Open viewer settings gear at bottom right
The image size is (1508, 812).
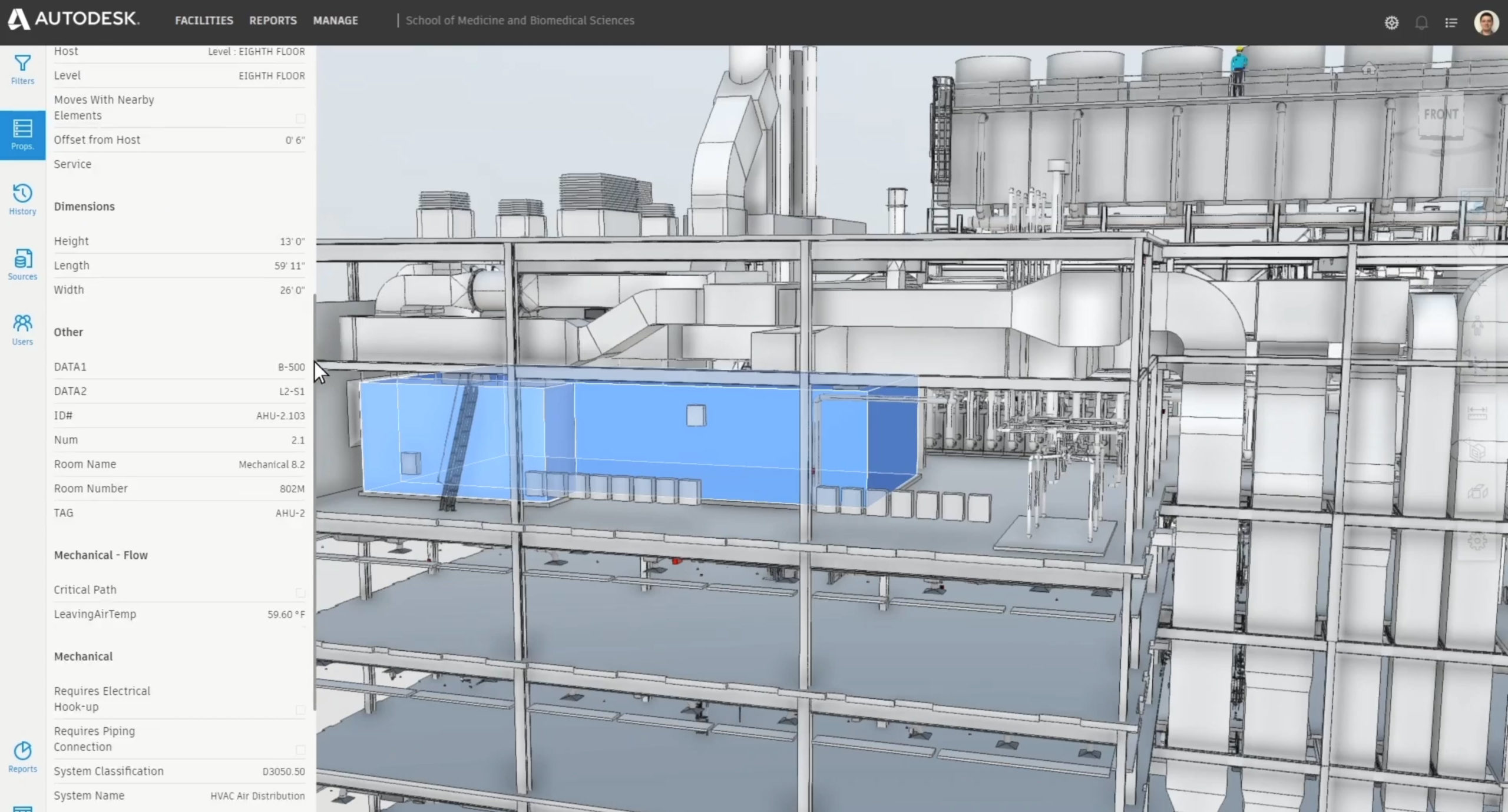pyautogui.click(x=1477, y=542)
